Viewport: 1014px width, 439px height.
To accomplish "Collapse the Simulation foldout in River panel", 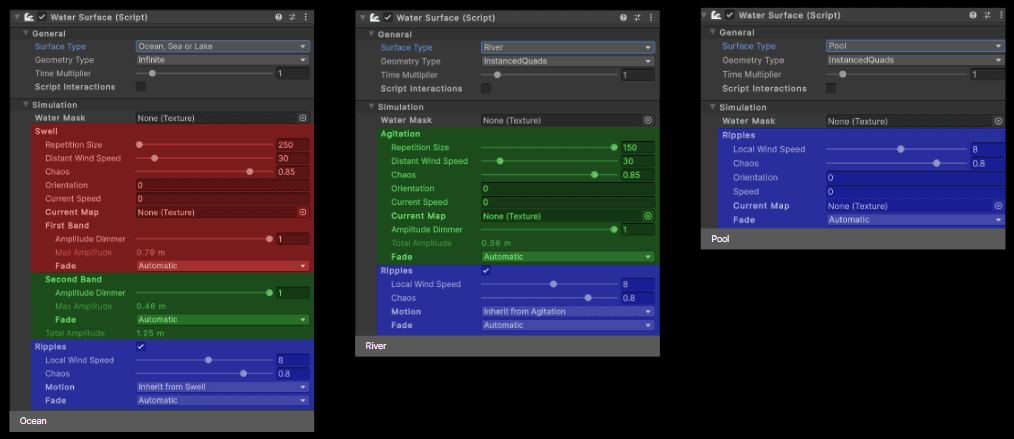I will coord(371,107).
